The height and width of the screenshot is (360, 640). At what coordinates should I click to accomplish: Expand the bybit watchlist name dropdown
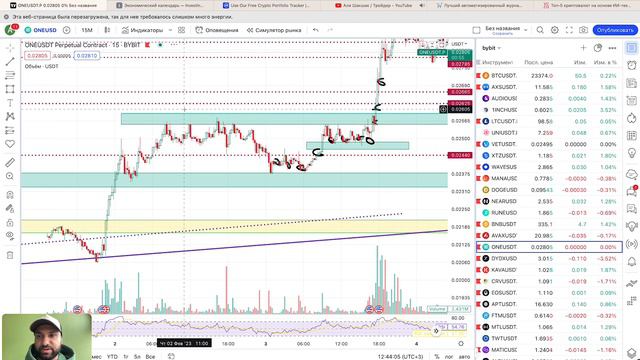491,48
